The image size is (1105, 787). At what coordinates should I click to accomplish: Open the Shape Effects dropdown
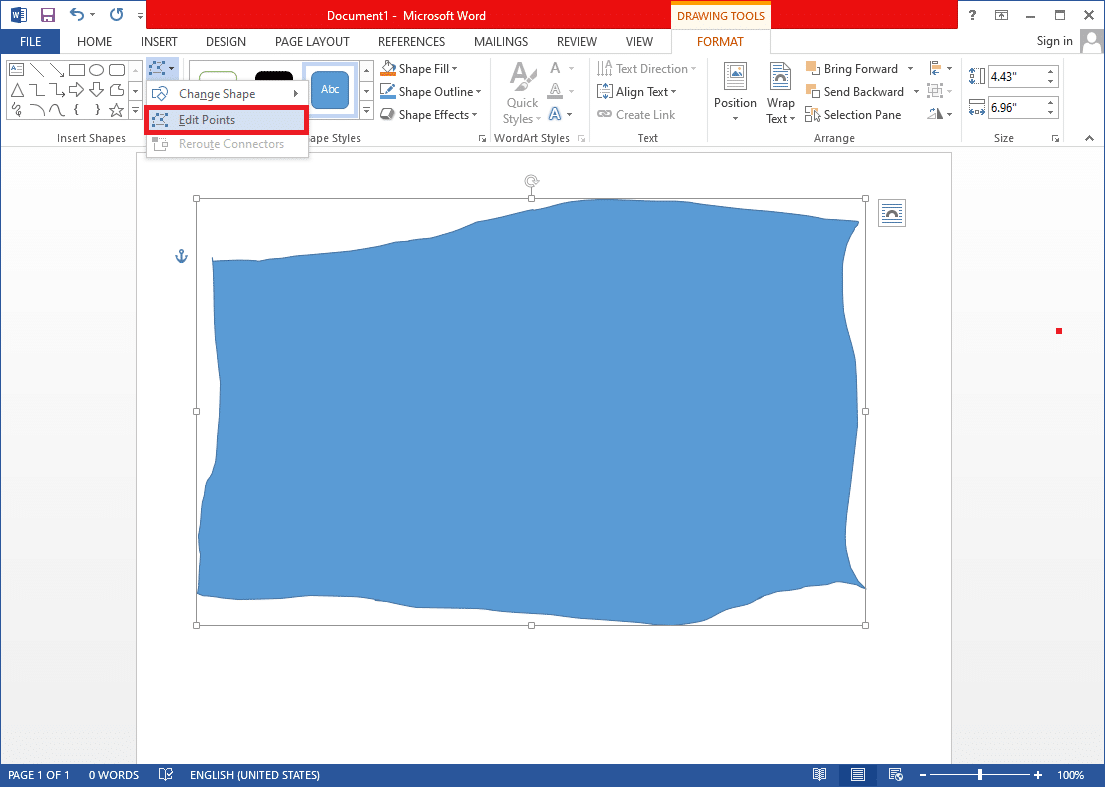(430, 114)
